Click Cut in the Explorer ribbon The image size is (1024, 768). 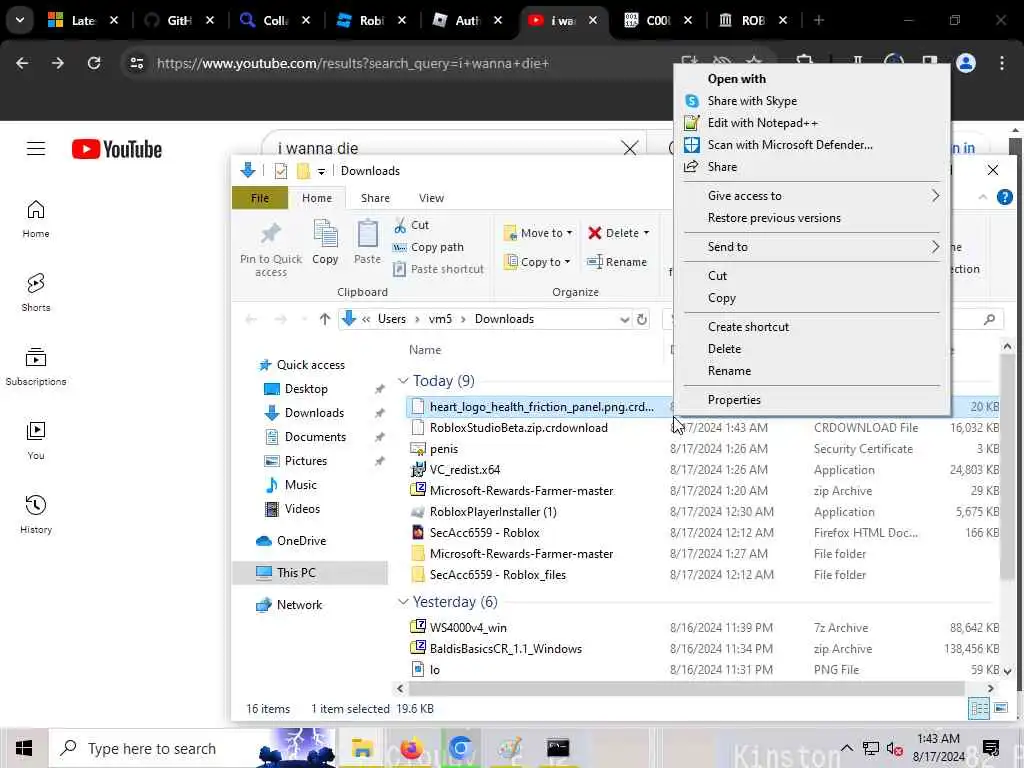(x=411, y=225)
